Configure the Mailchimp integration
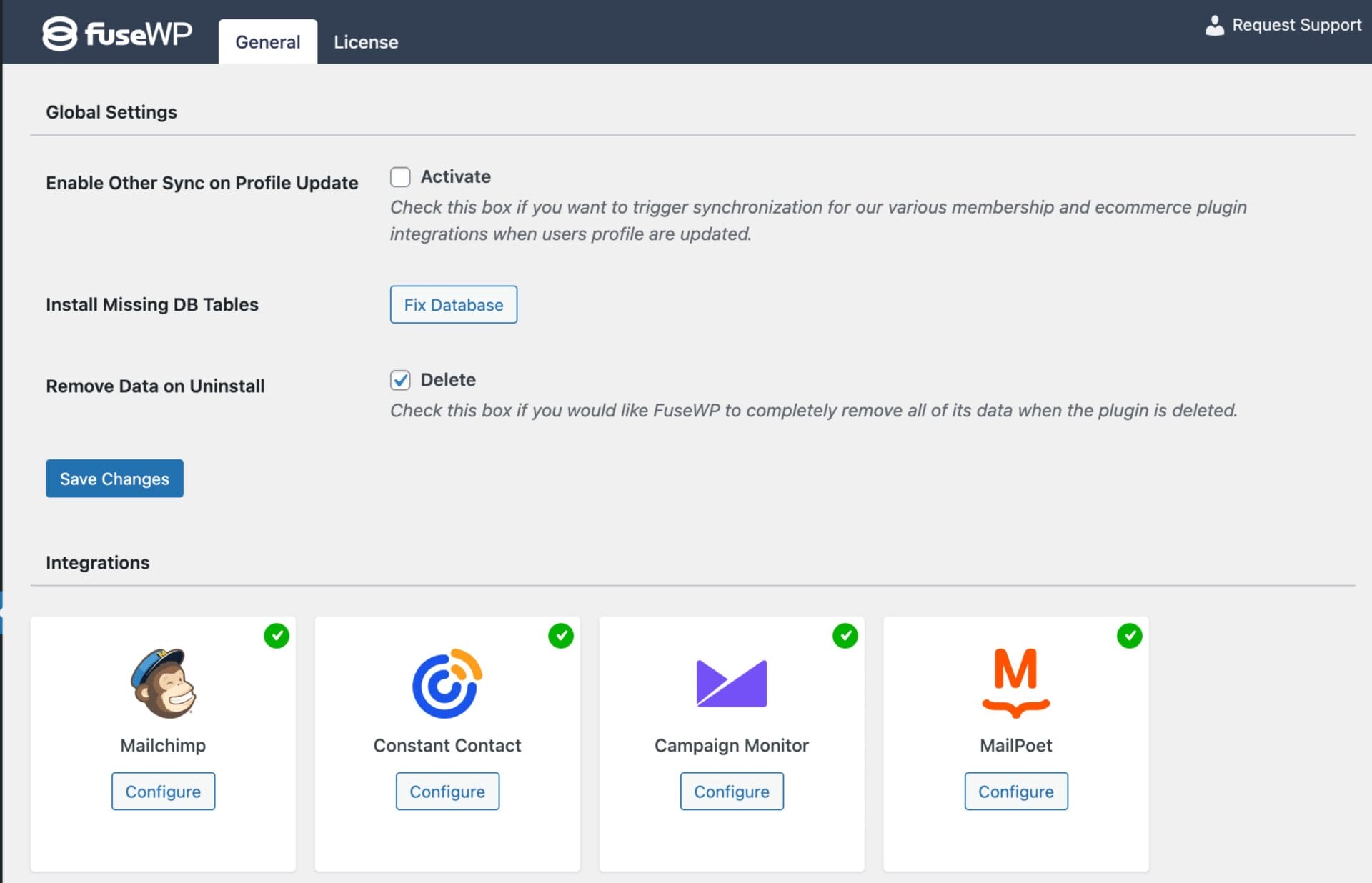Viewport: 1372px width, 883px height. click(x=163, y=791)
